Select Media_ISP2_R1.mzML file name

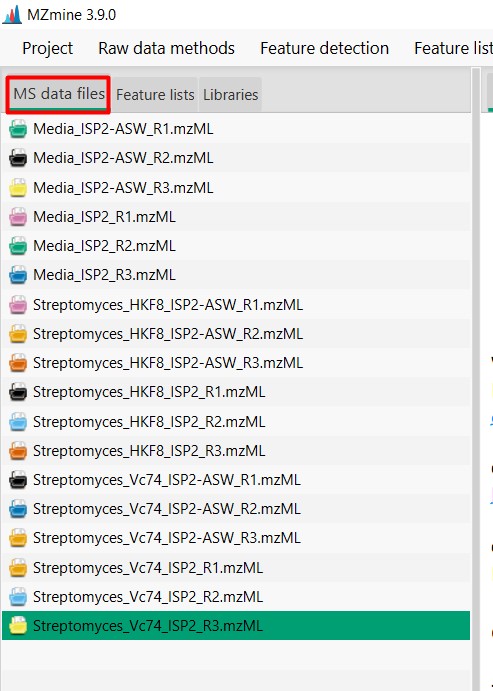coord(104,217)
